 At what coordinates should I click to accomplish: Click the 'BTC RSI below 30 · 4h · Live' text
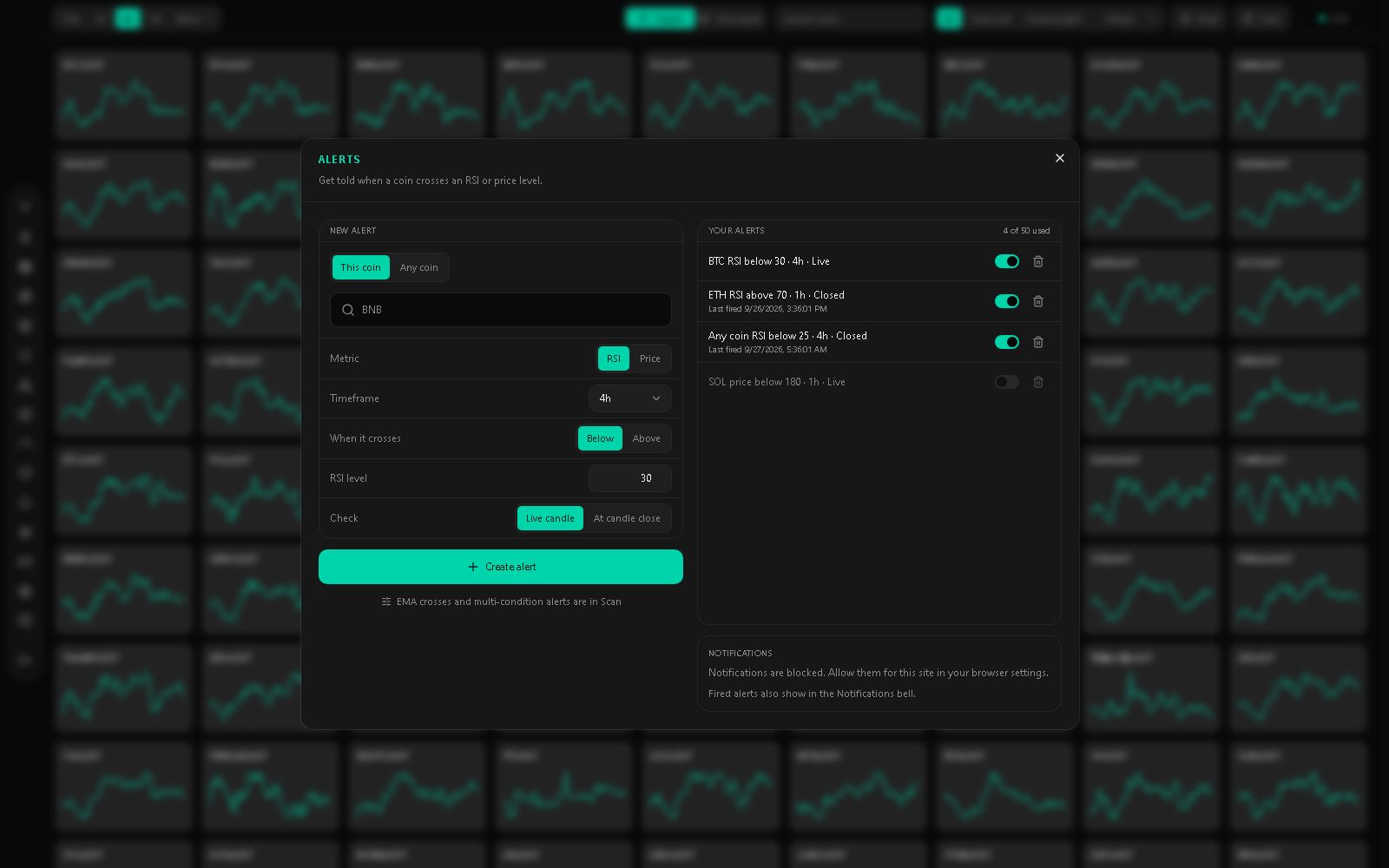[769, 261]
